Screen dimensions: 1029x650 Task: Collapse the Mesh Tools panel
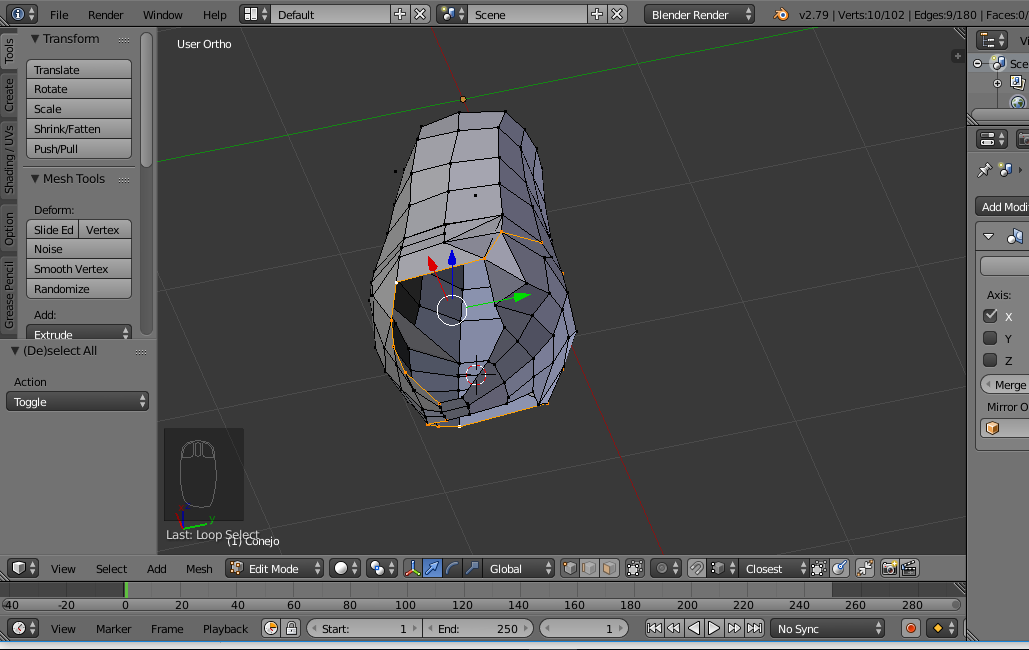click(35, 179)
